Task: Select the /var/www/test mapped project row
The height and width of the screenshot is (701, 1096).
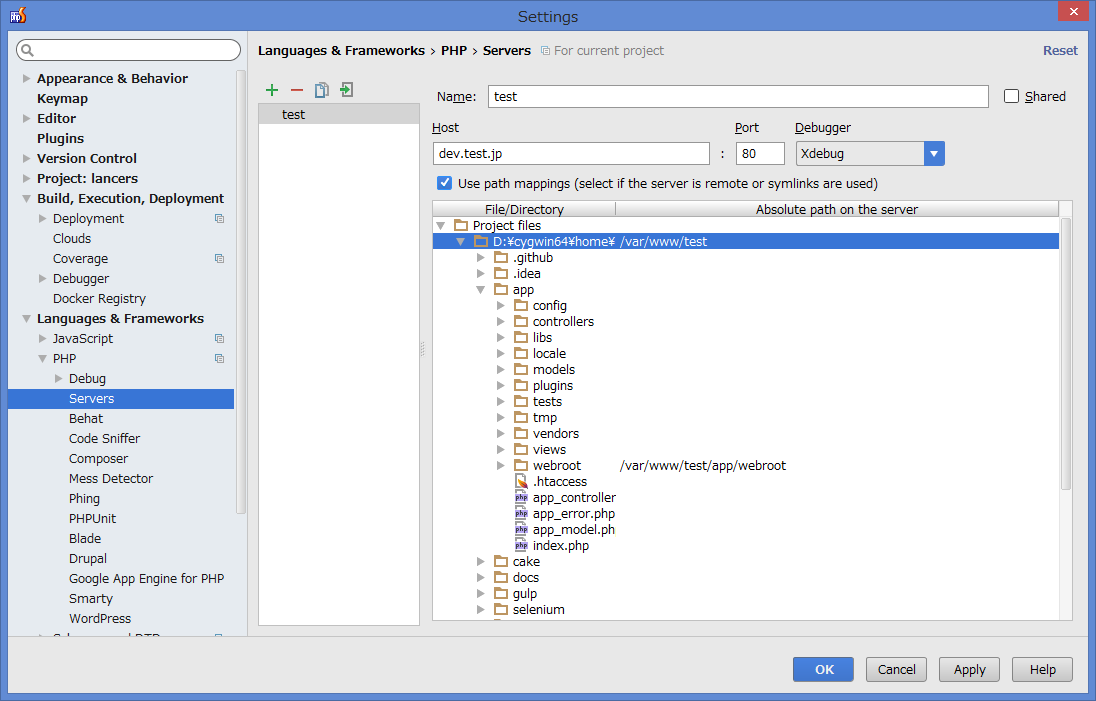Action: coord(745,241)
